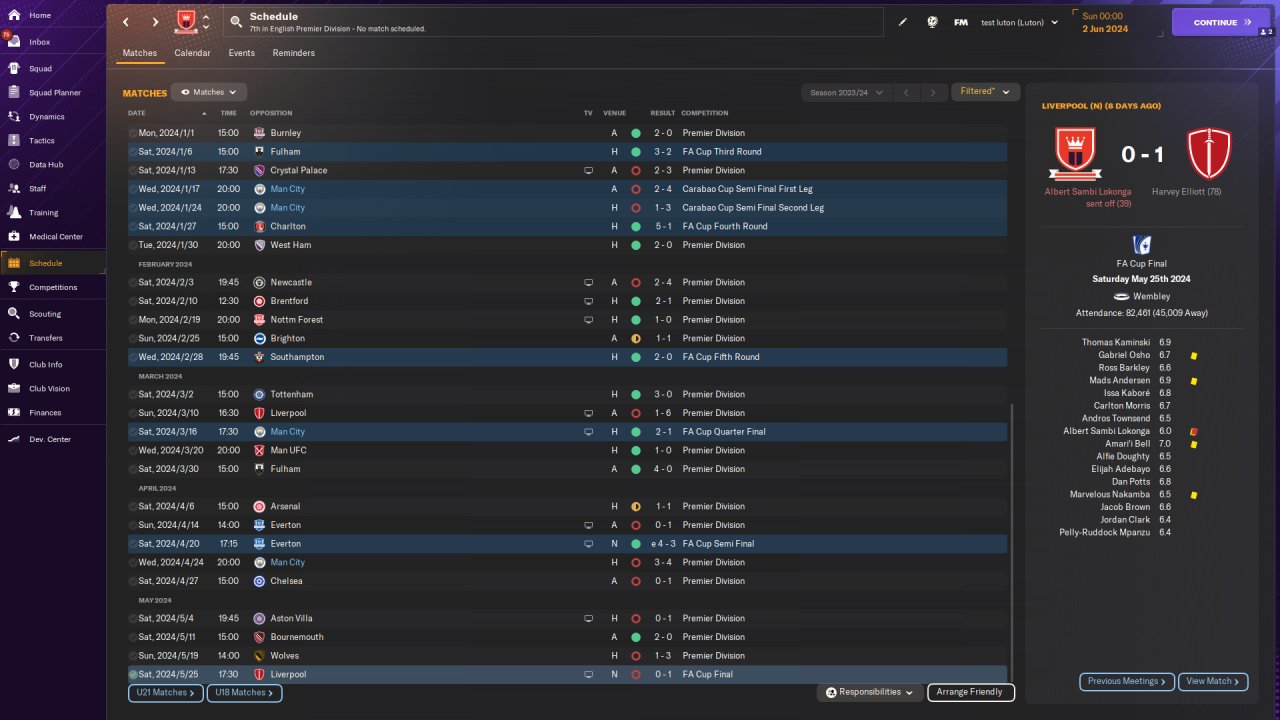Open the Matches view dropdown
1280x720 pixels.
pyautogui.click(x=209, y=92)
